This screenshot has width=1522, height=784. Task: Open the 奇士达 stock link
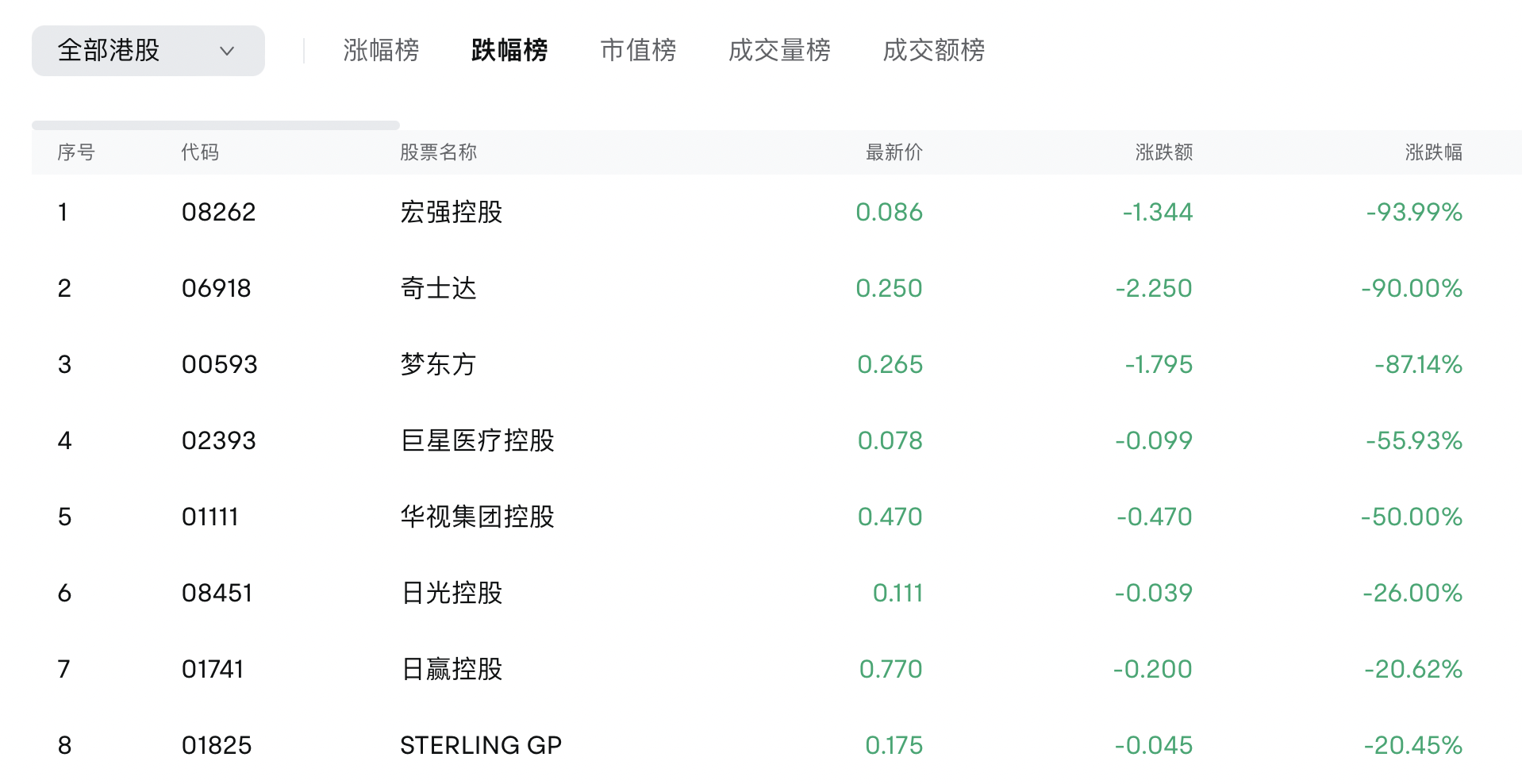coord(438,289)
